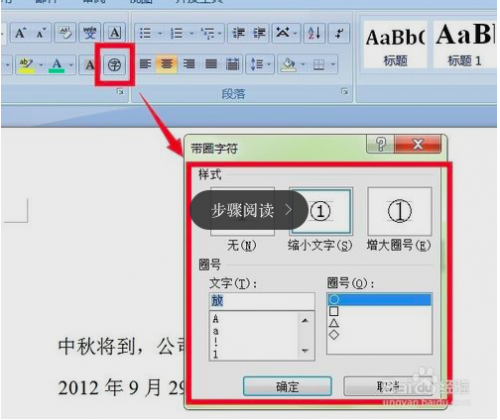This screenshot has height=420, width=500.
Task: Apply the 标题 1 style
Action: (465, 45)
